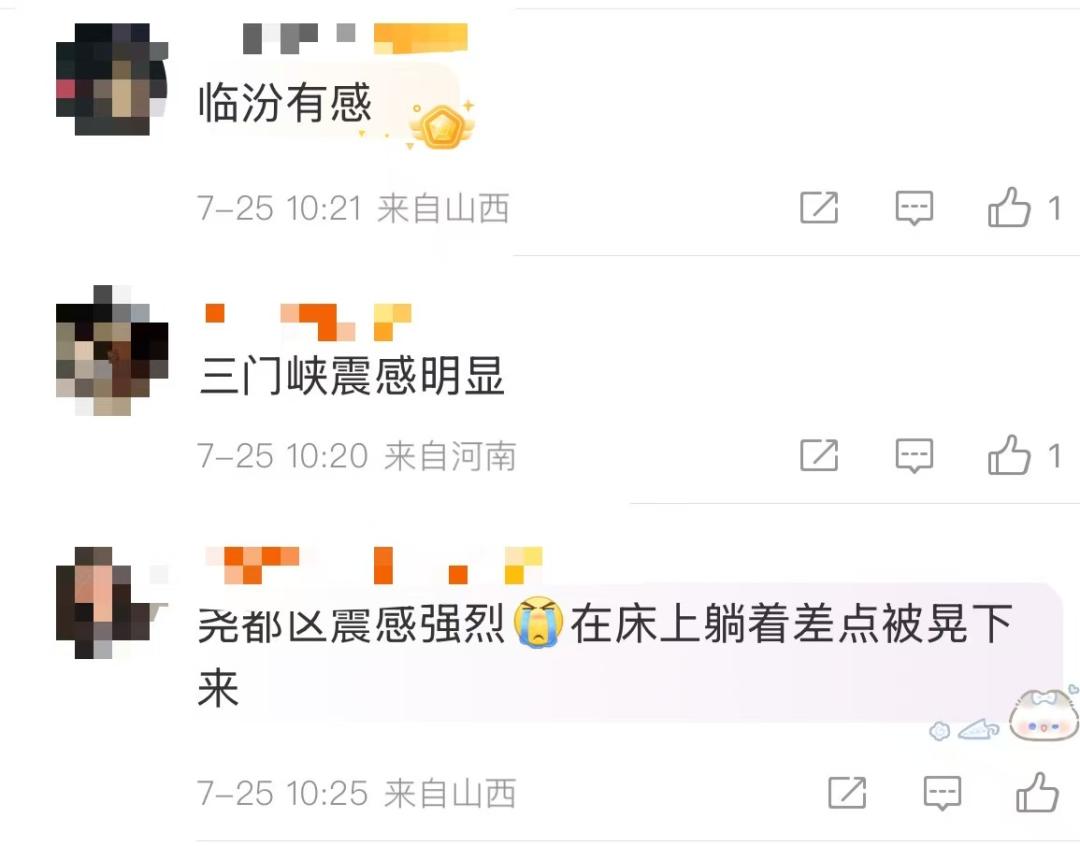Share the 临汾有感 comment
1080x846 pixels.
point(819,207)
